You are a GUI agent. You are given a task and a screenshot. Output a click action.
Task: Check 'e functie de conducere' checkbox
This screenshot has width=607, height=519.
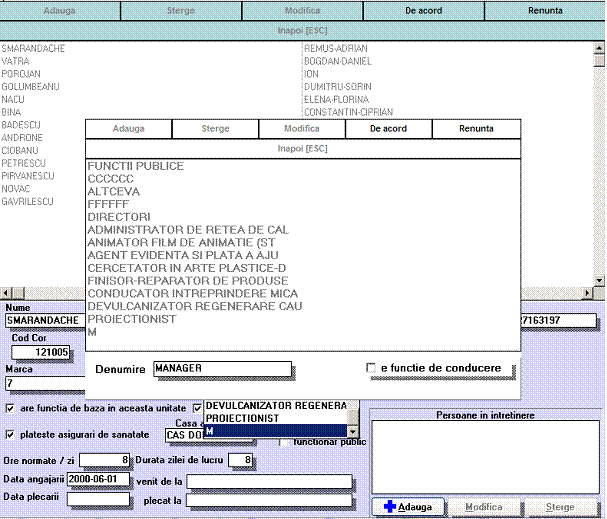tap(372, 369)
